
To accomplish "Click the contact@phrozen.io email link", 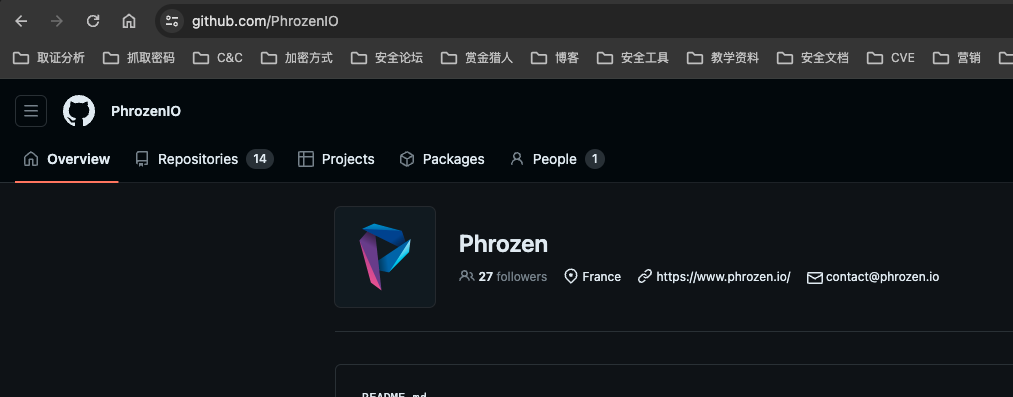I will pos(882,277).
